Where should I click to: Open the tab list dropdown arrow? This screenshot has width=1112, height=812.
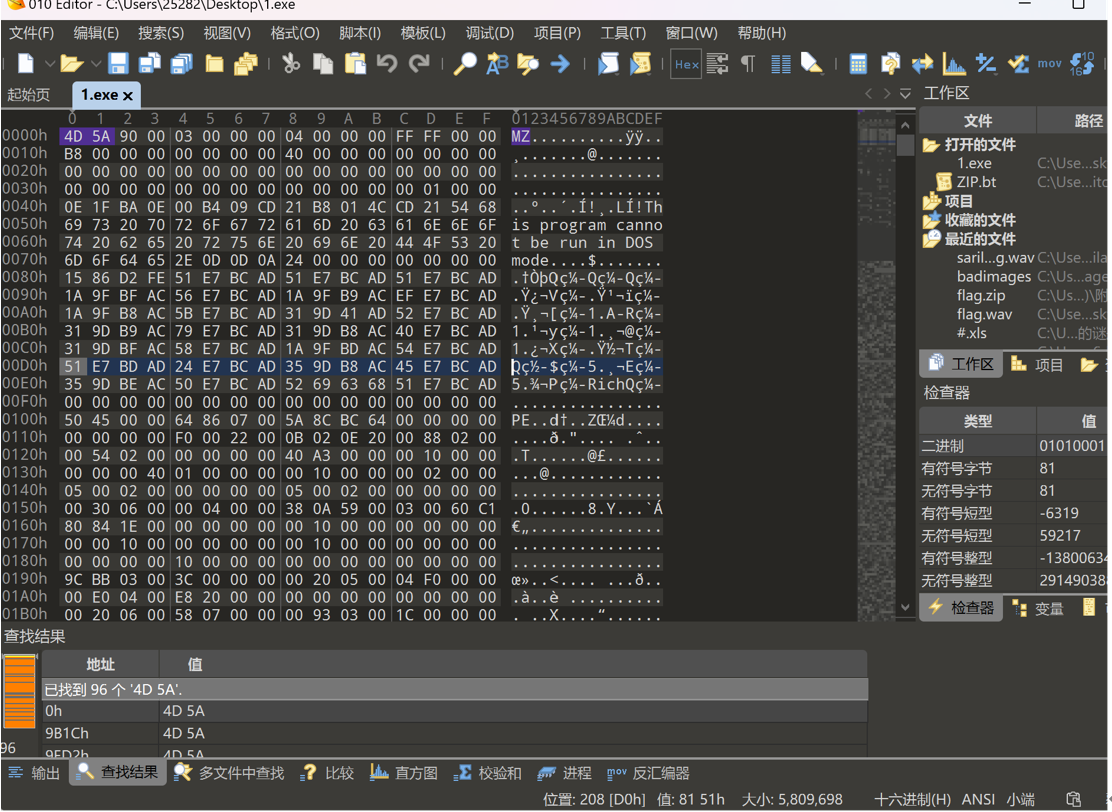pos(905,94)
